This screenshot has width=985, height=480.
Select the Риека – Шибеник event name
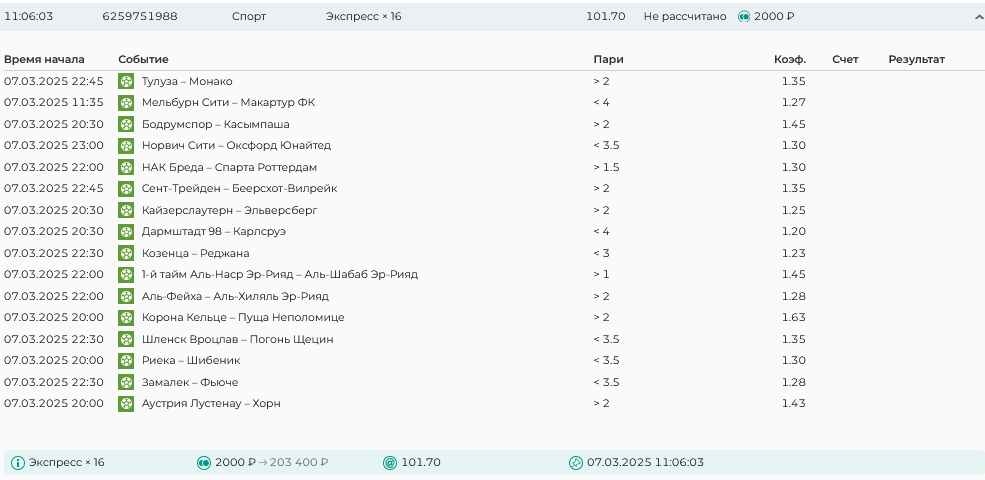pyautogui.click(x=191, y=361)
